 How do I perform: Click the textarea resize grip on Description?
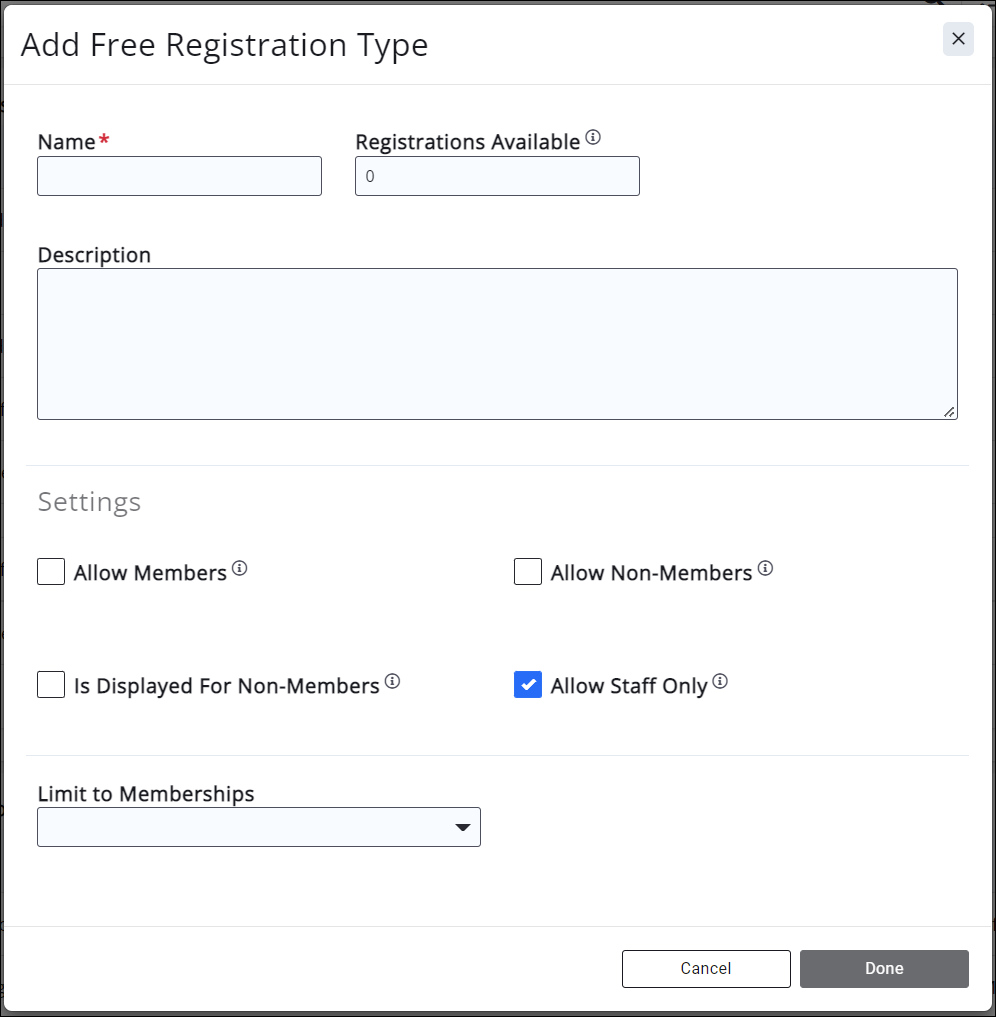950,411
